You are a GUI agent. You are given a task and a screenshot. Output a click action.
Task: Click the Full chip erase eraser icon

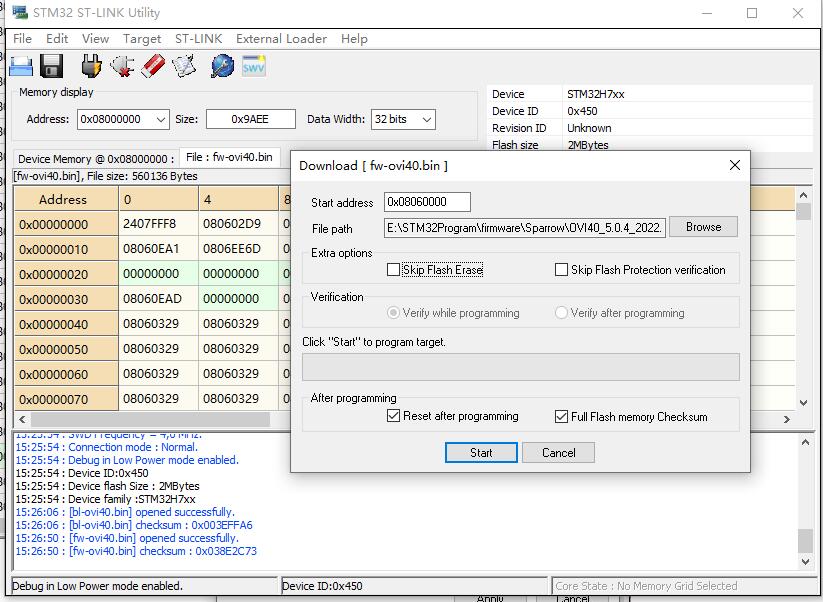[153, 67]
